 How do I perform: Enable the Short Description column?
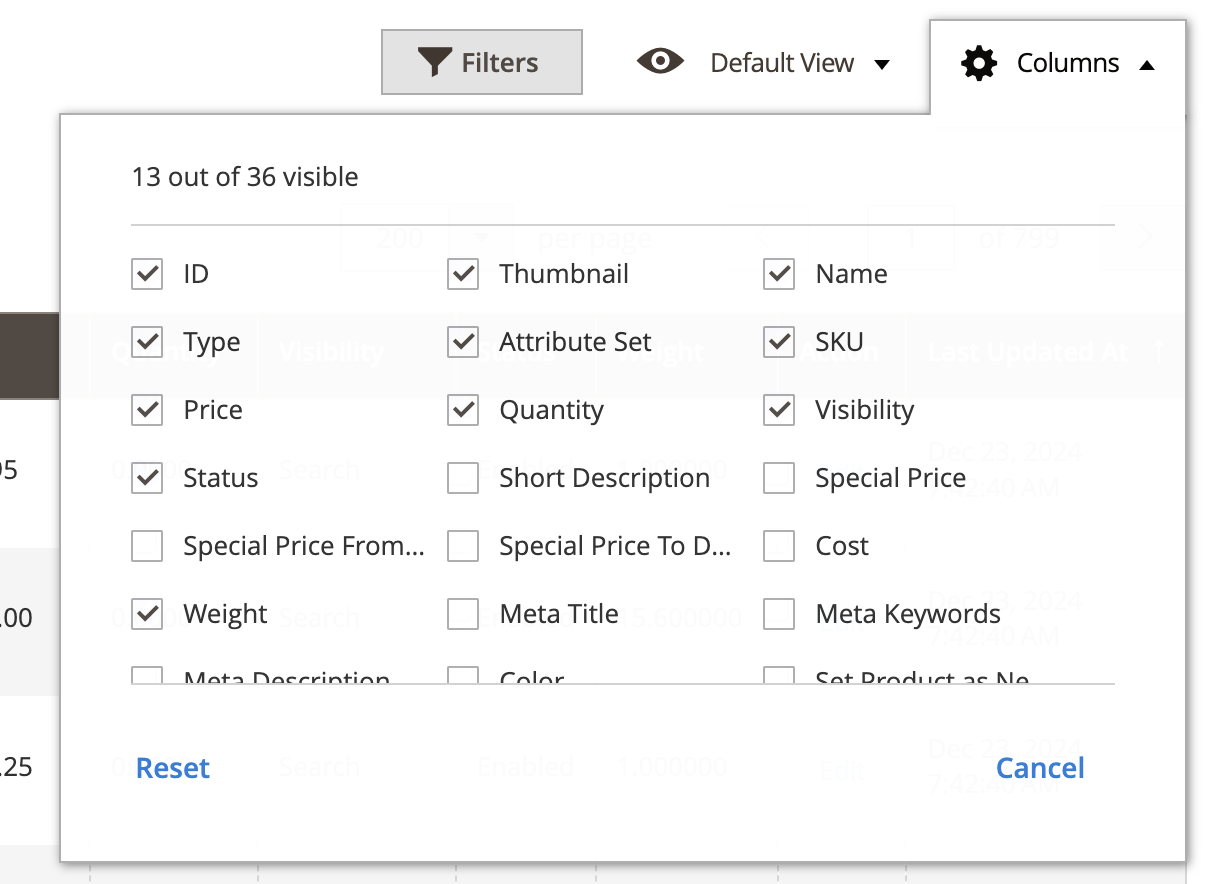point(463,477)
